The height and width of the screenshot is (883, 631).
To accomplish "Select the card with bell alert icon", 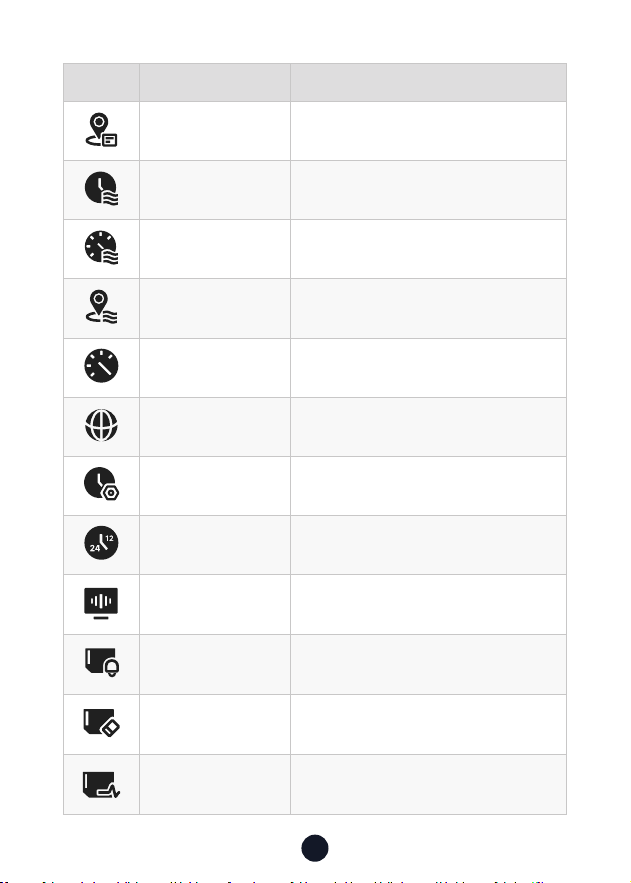I will coord(102,662).
